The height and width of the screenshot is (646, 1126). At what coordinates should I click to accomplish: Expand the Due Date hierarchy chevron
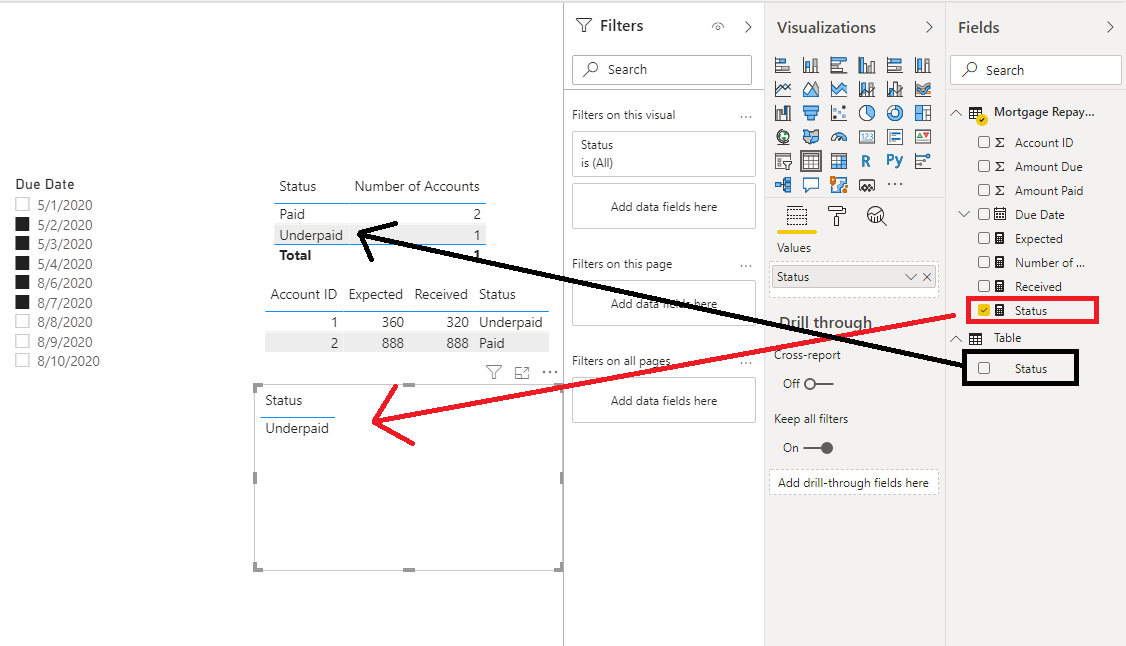pos(964,214)
